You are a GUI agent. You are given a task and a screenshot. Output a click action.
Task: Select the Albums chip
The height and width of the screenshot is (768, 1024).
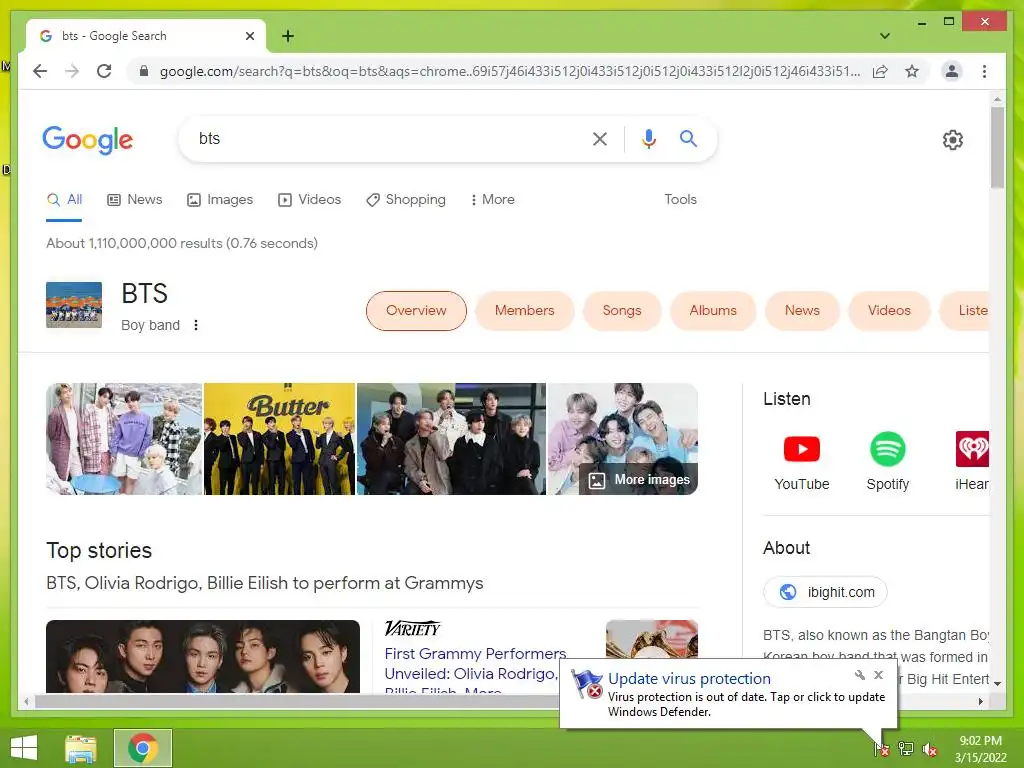[x=712, y=311]
